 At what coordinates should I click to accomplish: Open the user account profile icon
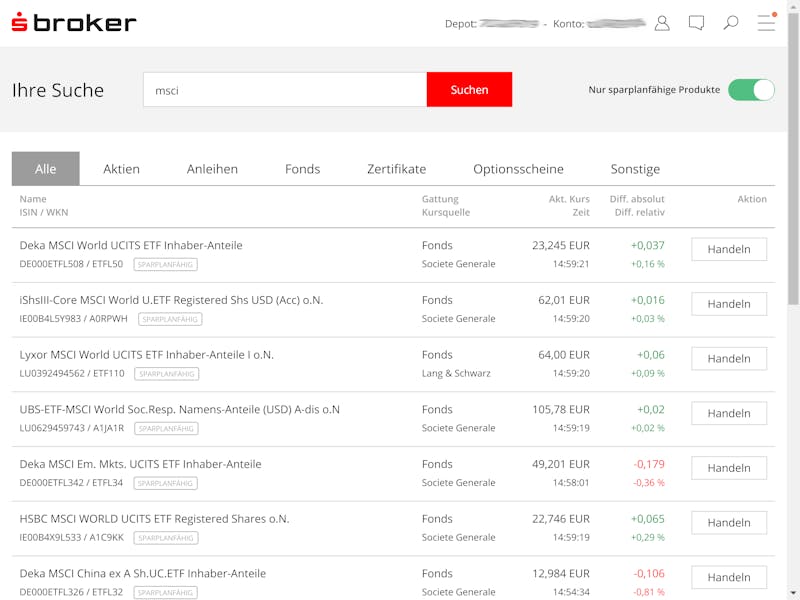pos(662,23)
